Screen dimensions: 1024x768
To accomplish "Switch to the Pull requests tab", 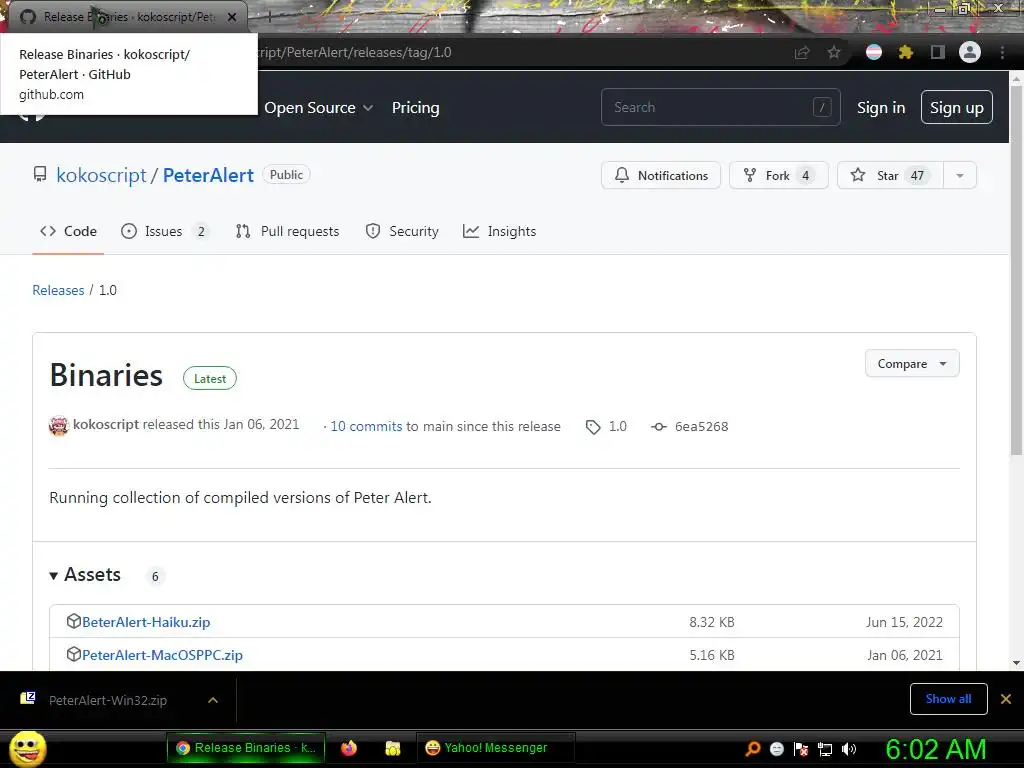I will [287, 231].
